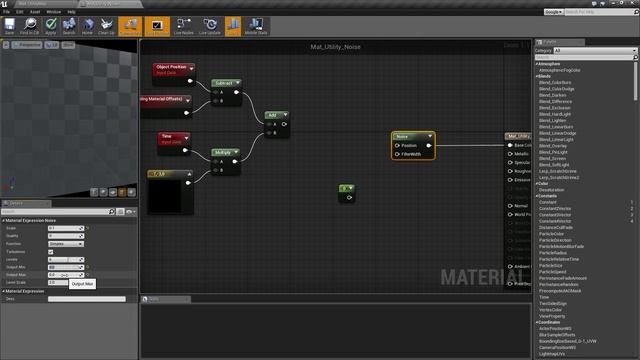Adjust the Output Min value slider

[66, 267]
